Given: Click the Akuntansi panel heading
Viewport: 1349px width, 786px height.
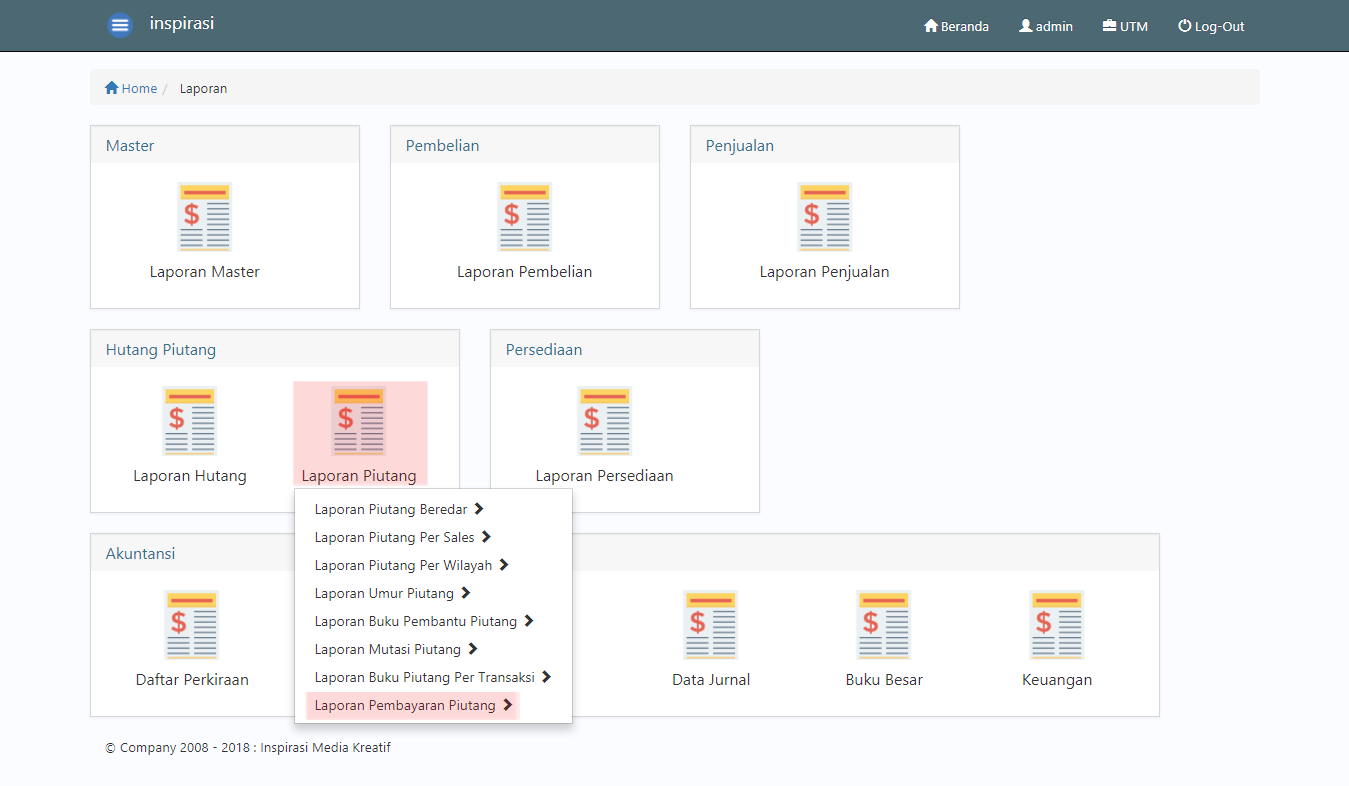Looking at the screenshot, I should click(141, 554).
